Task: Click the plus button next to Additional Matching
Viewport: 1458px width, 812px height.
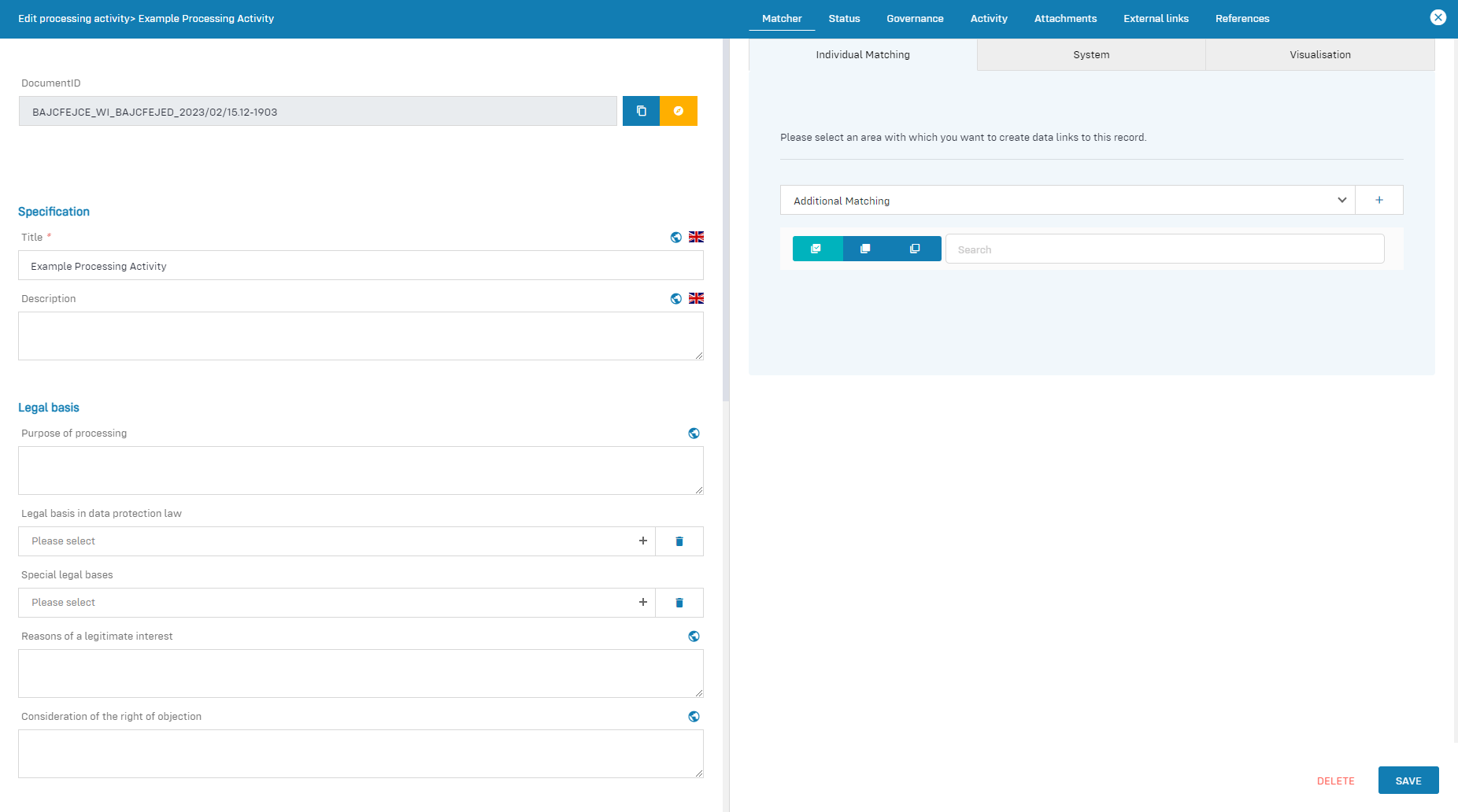Action: point(1378,201)
